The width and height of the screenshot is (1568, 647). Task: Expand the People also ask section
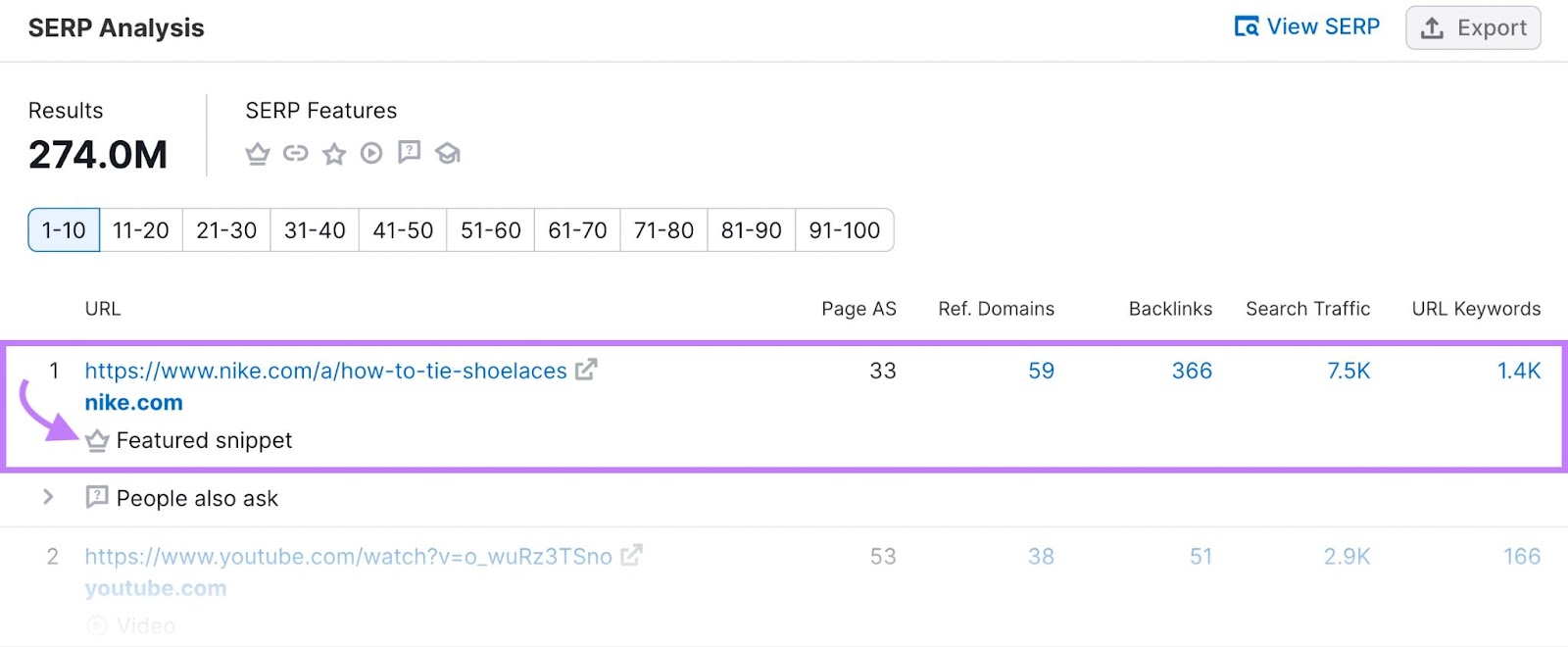pyautogui.click(x=47, y=498)
